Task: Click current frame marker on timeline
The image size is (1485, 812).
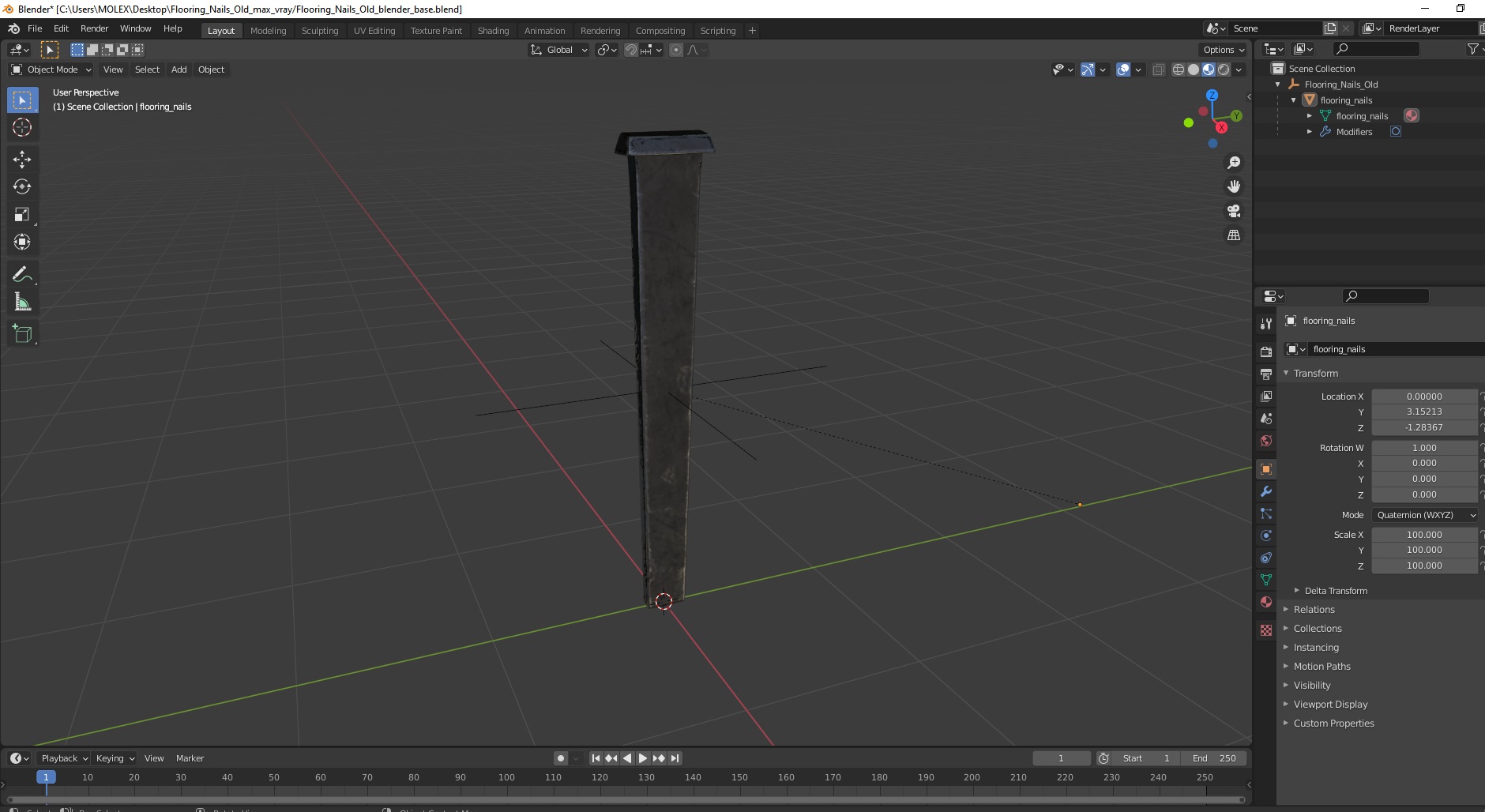Action: [46, 777]
